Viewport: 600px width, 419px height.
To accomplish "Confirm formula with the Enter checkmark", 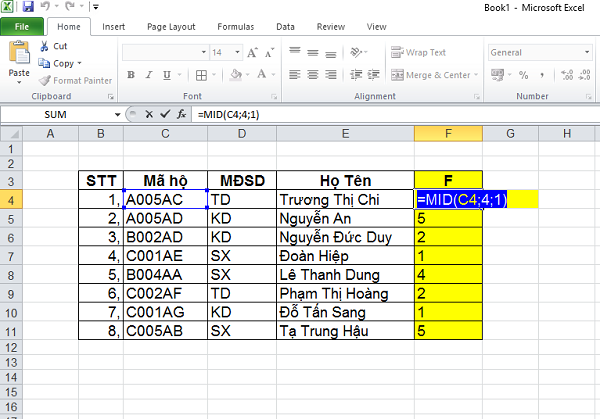I will click(x=164, y=115).
